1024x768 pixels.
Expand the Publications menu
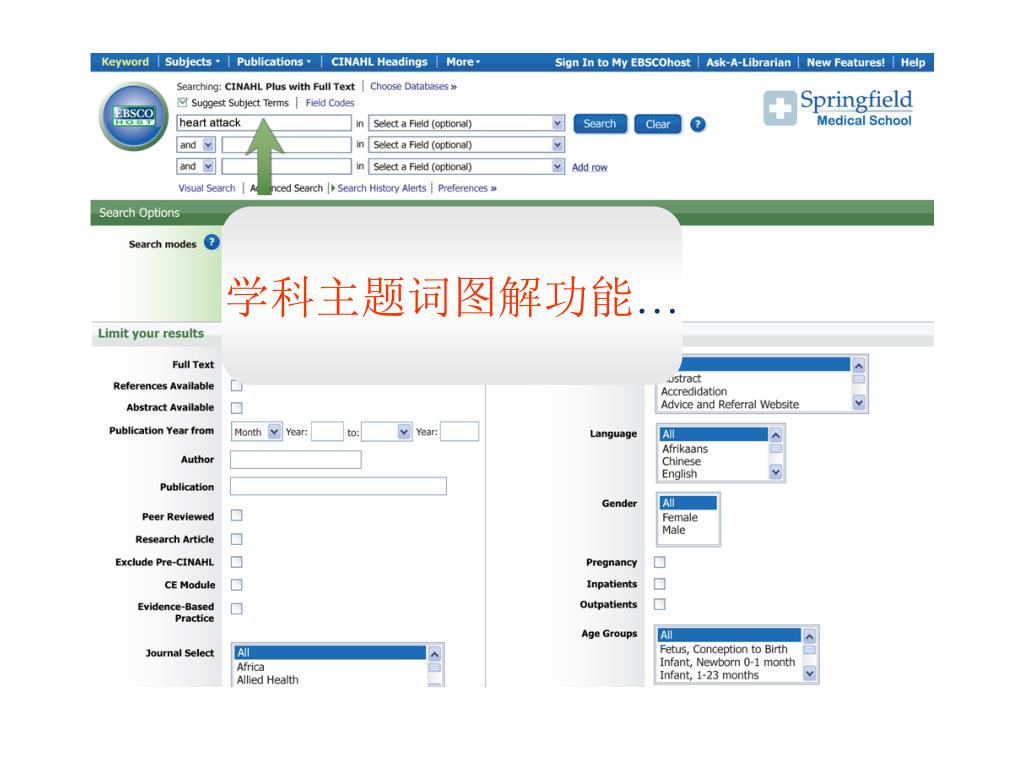click(x=273, y=62)
